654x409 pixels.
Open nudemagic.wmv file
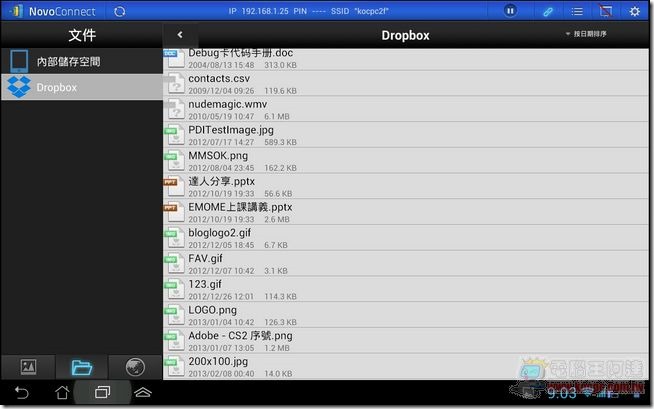coord(406,110)
